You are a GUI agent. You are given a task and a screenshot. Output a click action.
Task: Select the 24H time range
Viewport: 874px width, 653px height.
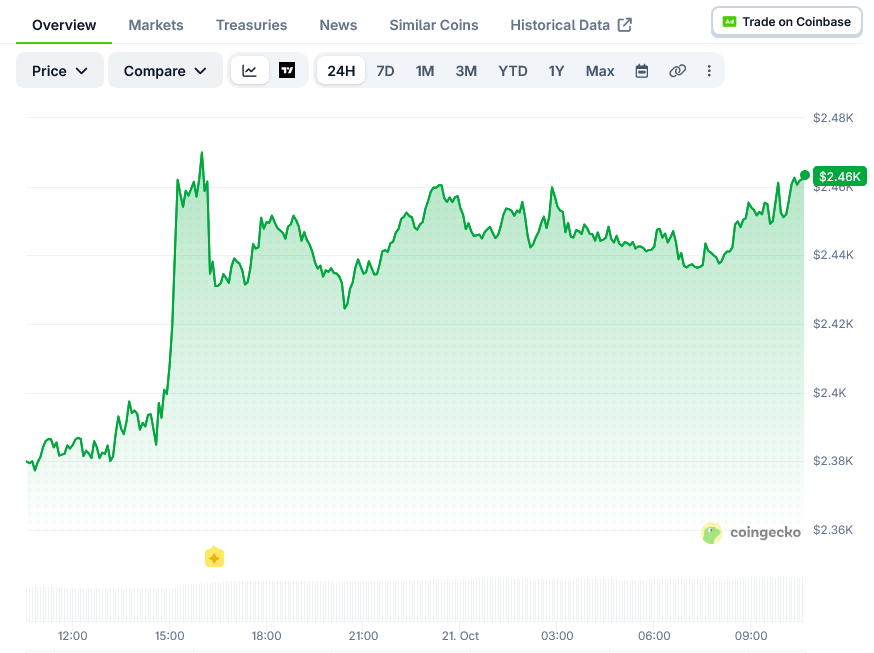341,71
